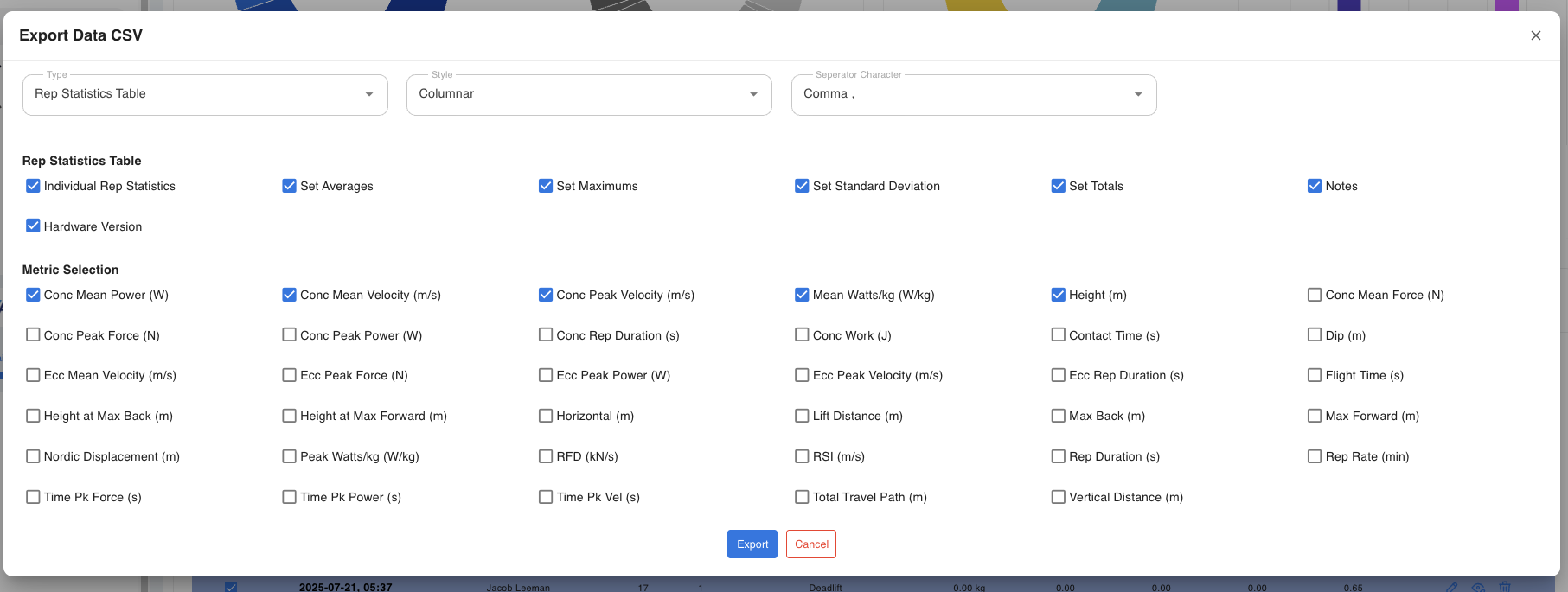The image size is (1568, 592).
Task: Uncheck Individual Rep Statistics
Action: coord(33,186)
